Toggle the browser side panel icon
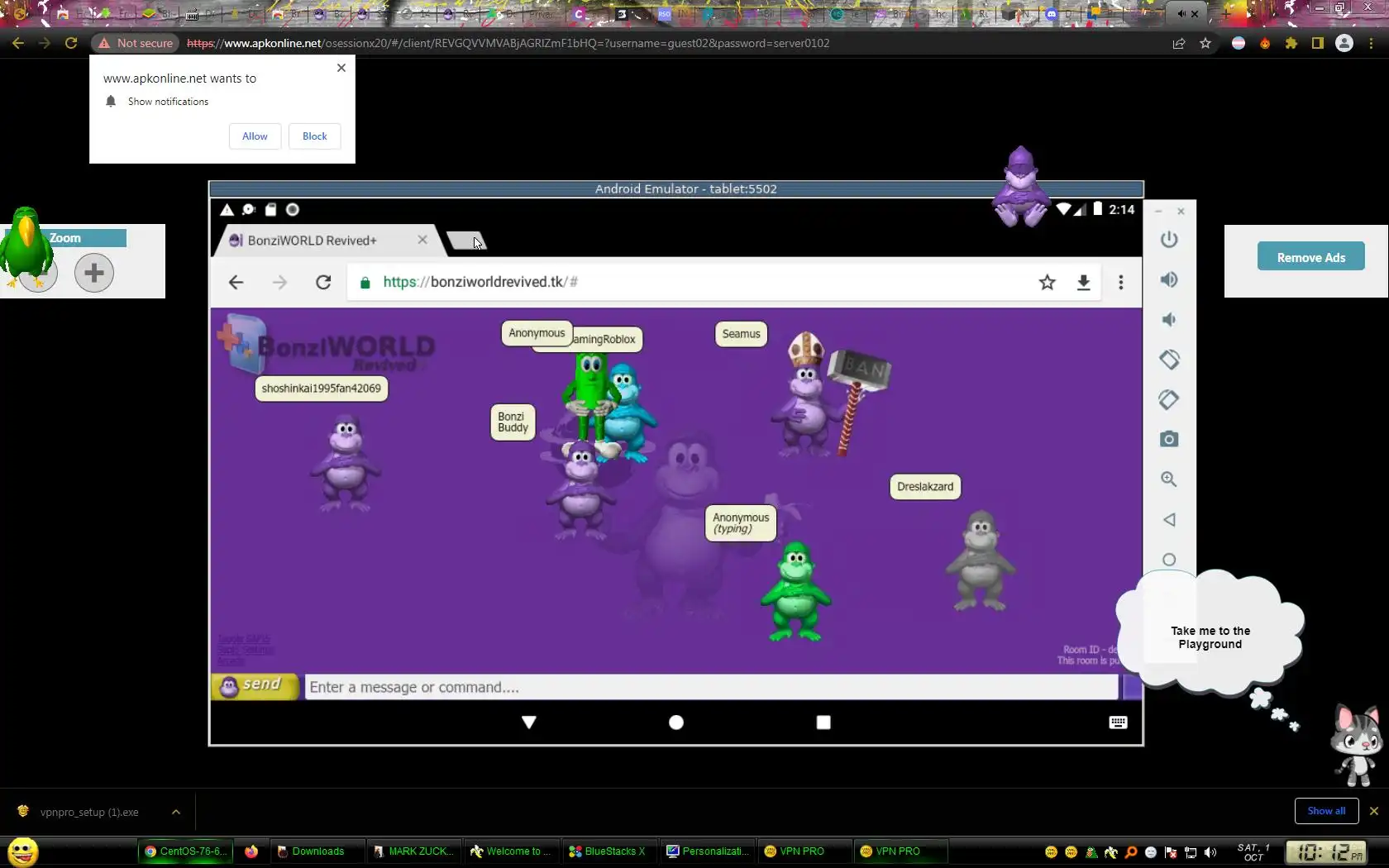Image resolution: width=1389 pixels, height=868 pixels. pos(1318,43)
